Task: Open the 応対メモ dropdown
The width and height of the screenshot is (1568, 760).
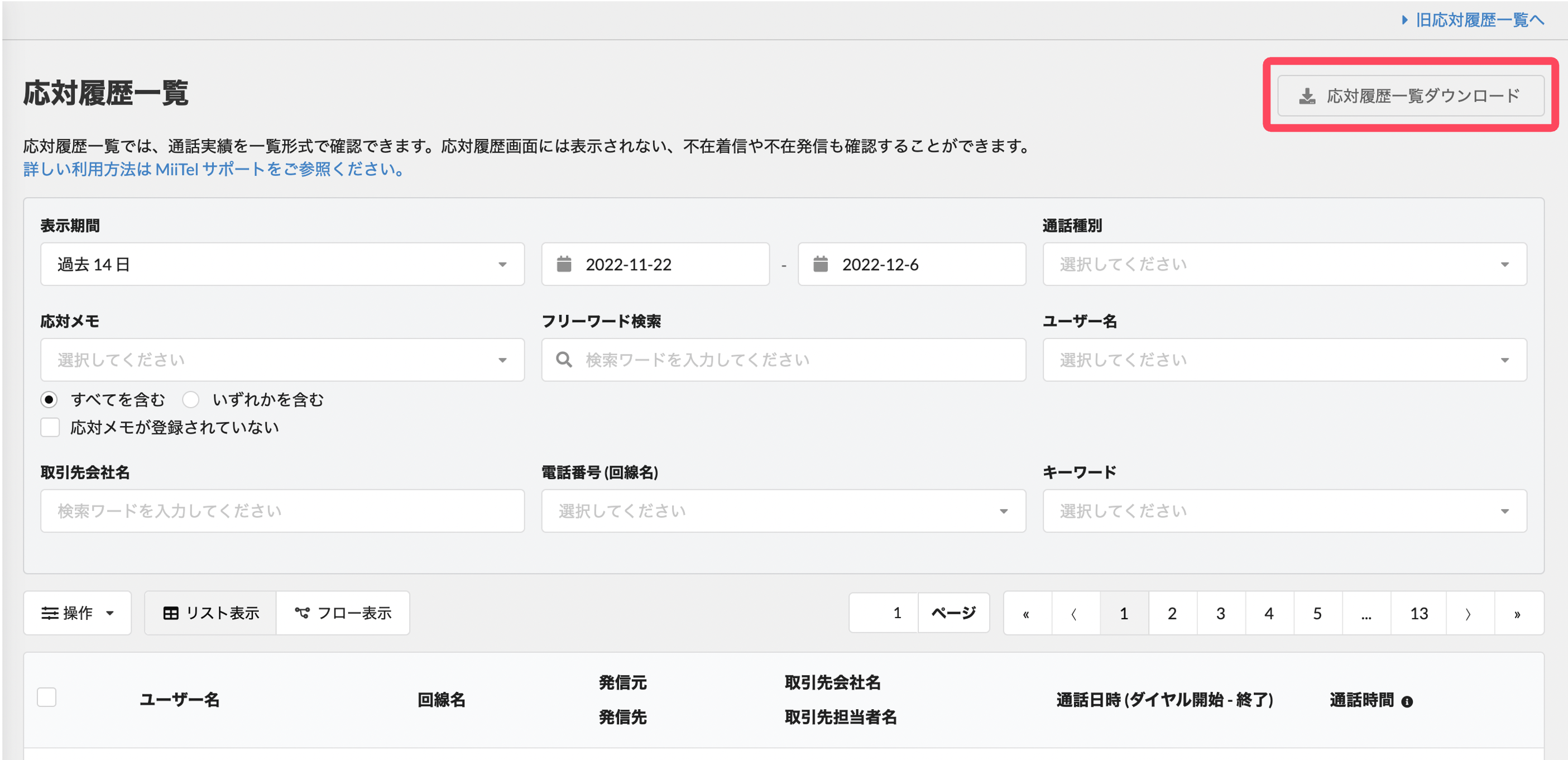Action: coord(282,360)
